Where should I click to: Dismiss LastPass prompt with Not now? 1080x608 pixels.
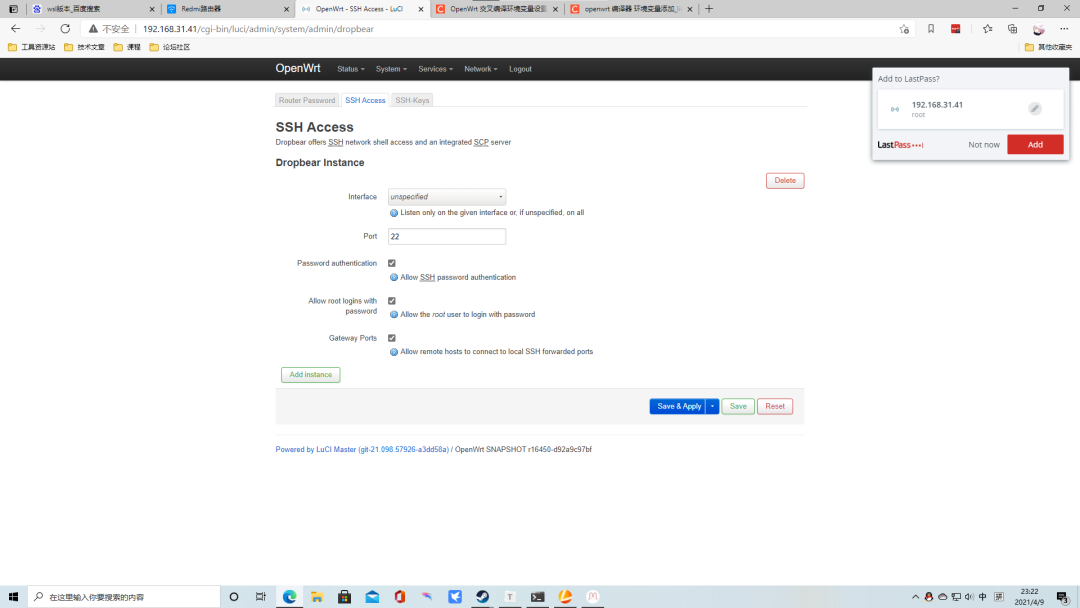tap(984, 145)
